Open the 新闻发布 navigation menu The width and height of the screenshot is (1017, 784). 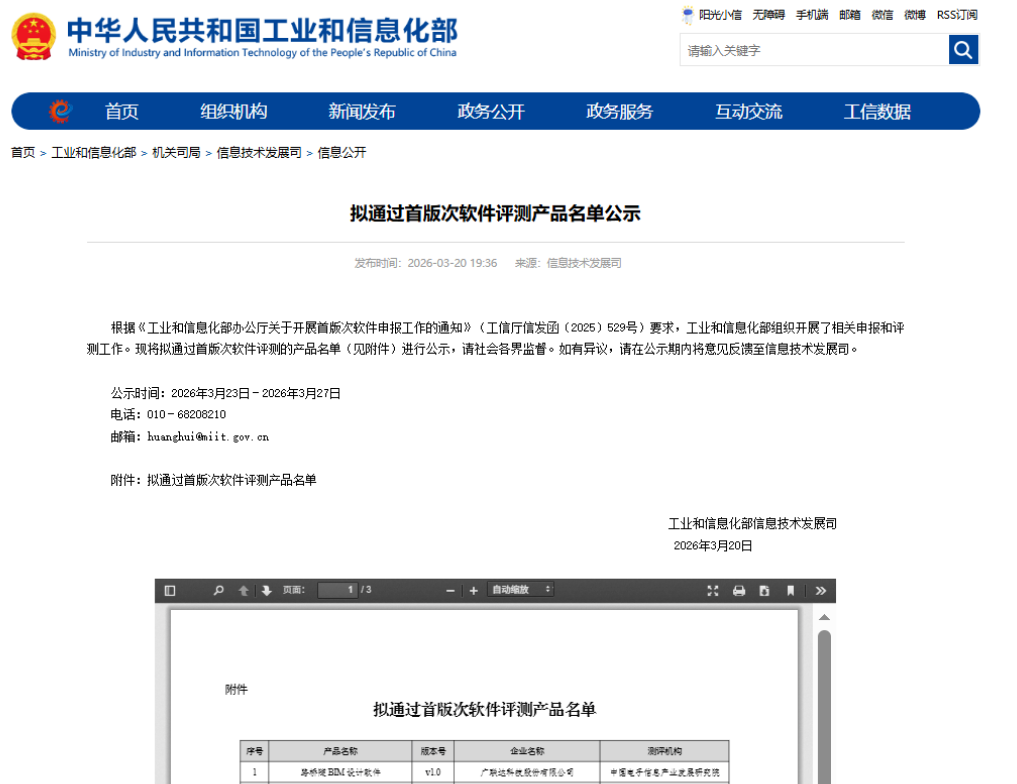click(x=362, y=112)
